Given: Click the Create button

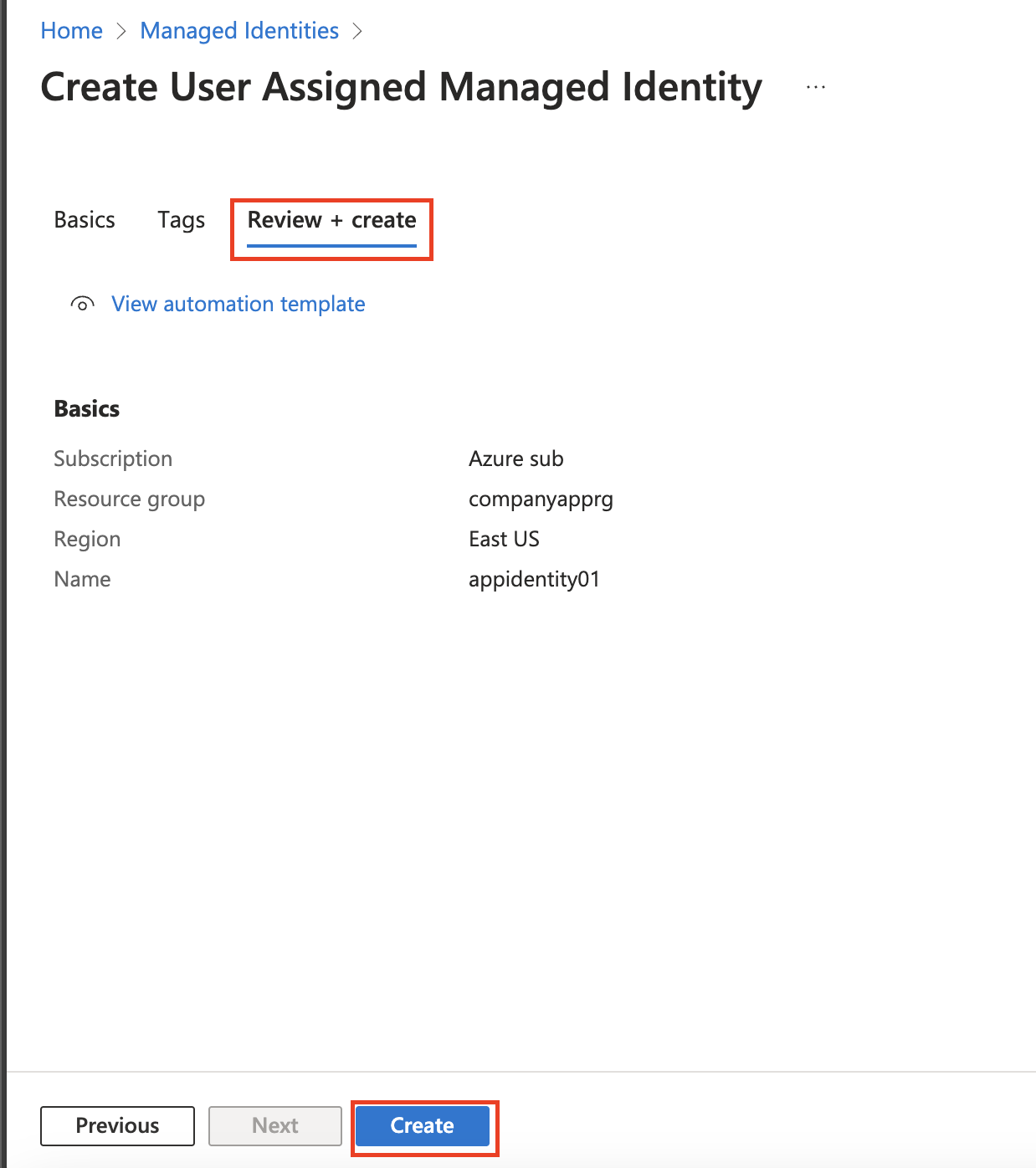Looking at the screenshot, I should pos(423,1126).
